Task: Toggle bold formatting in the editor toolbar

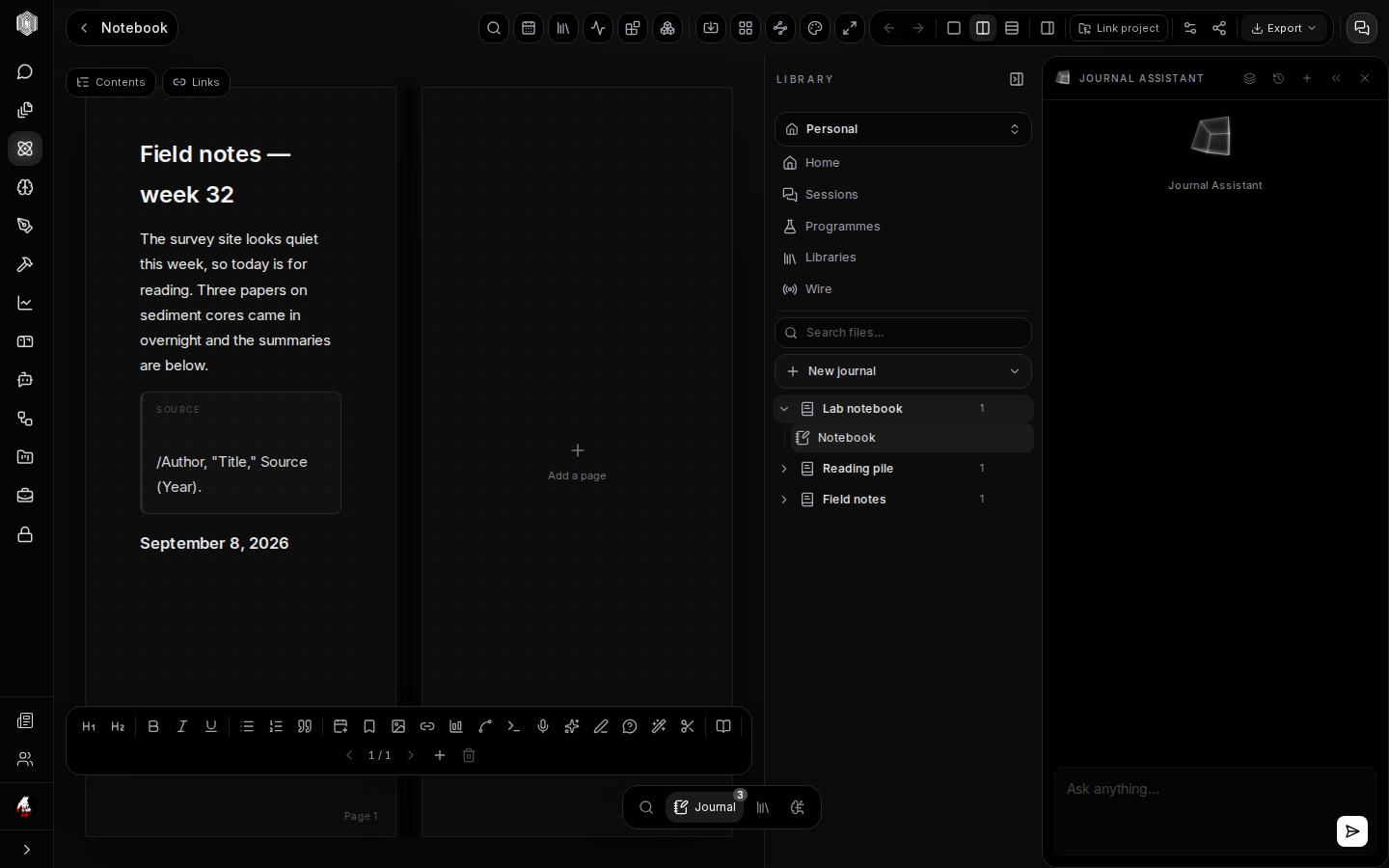Action: pos(153,726)
